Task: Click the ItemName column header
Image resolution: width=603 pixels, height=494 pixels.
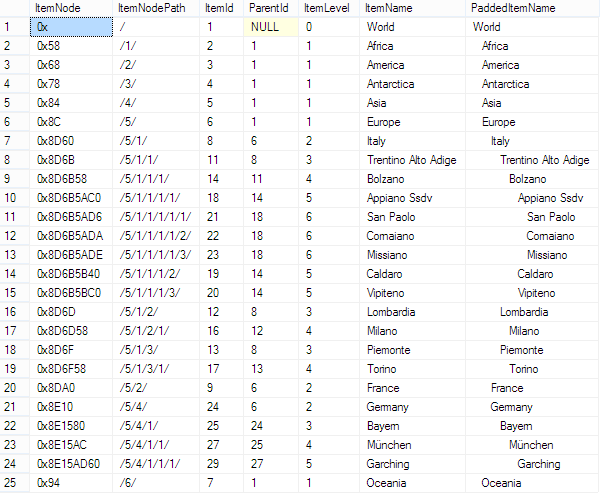Action: pyautogui.click(x=412, y=8)
